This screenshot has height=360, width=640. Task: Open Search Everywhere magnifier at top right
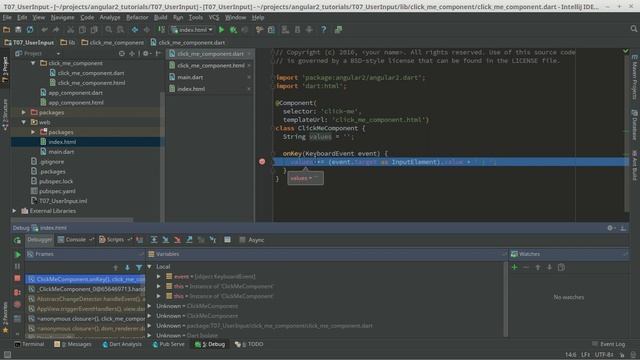click(x=633, y=29)
